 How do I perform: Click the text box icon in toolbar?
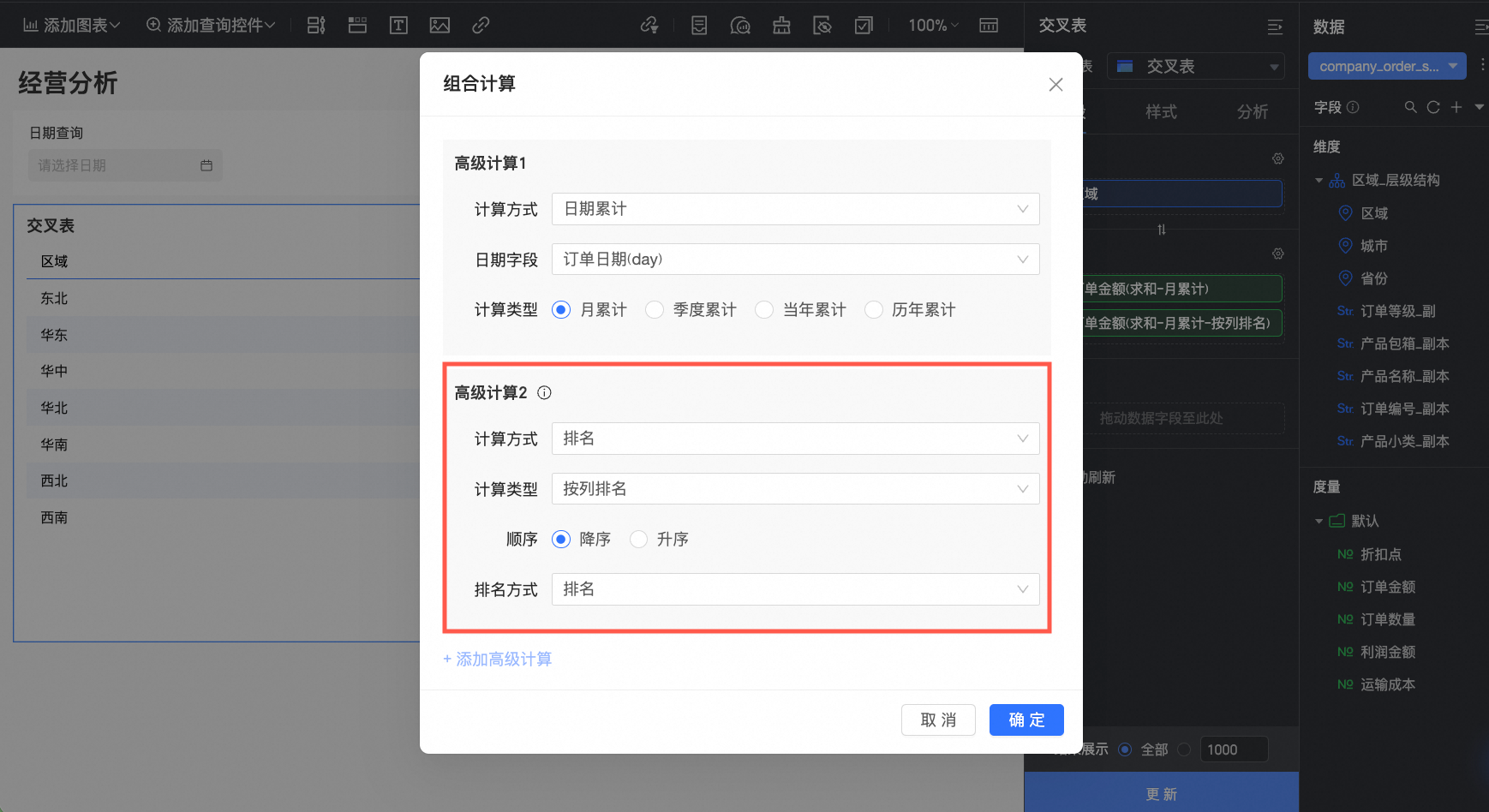tap(398, 26)
